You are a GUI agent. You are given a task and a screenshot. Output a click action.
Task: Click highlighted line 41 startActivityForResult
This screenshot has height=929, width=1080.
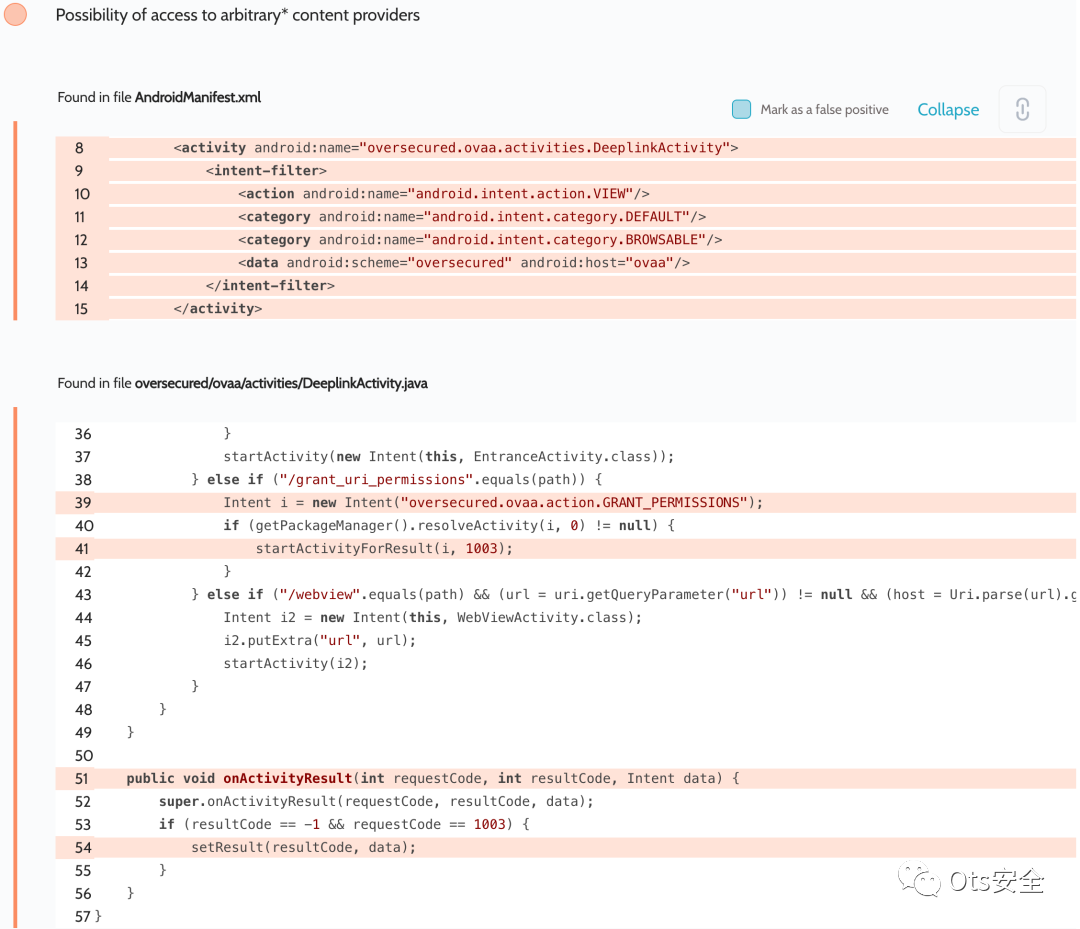565,549
